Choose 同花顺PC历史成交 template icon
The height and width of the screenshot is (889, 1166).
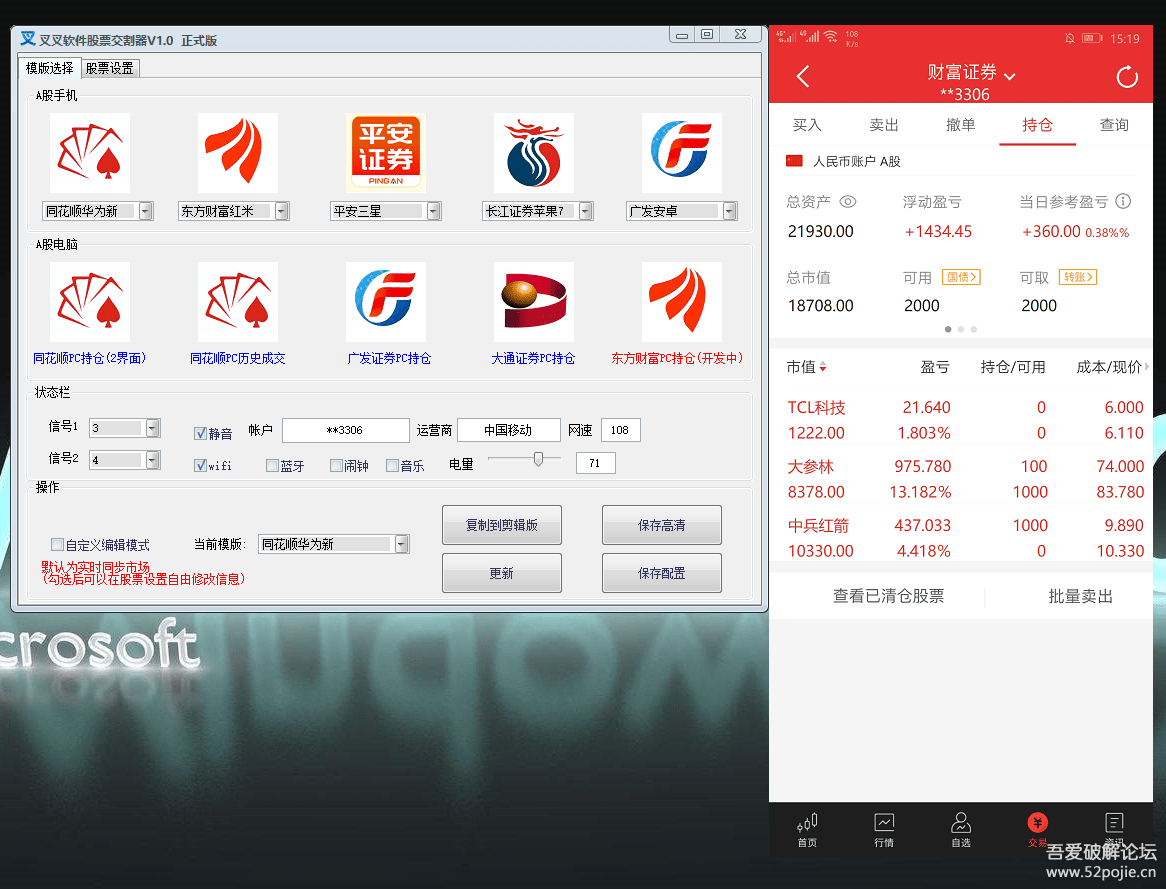tap(238, 301)
